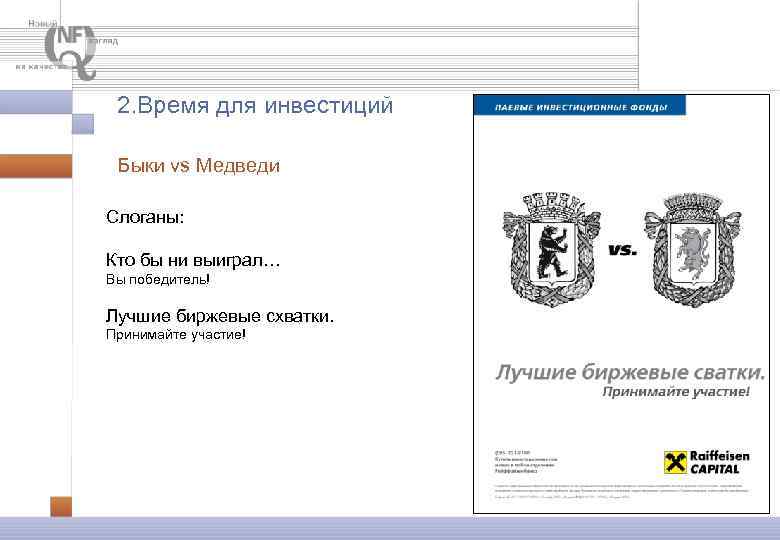This screenshot has width=780, height=540.
Task: Select slogan 'Кто бы ни выиграл…'
Action: click(193, 259)
